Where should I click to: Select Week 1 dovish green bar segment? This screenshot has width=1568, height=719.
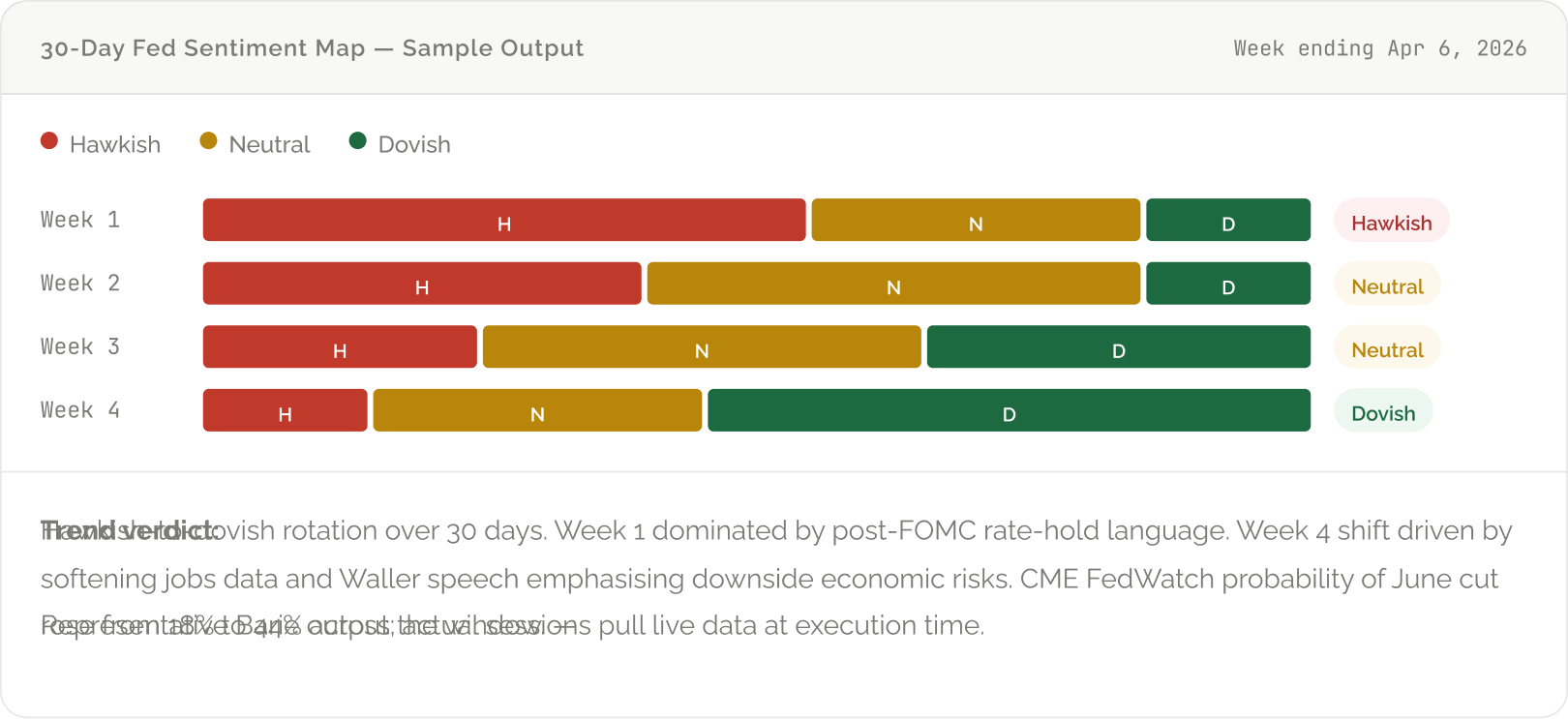(1227, 220)
